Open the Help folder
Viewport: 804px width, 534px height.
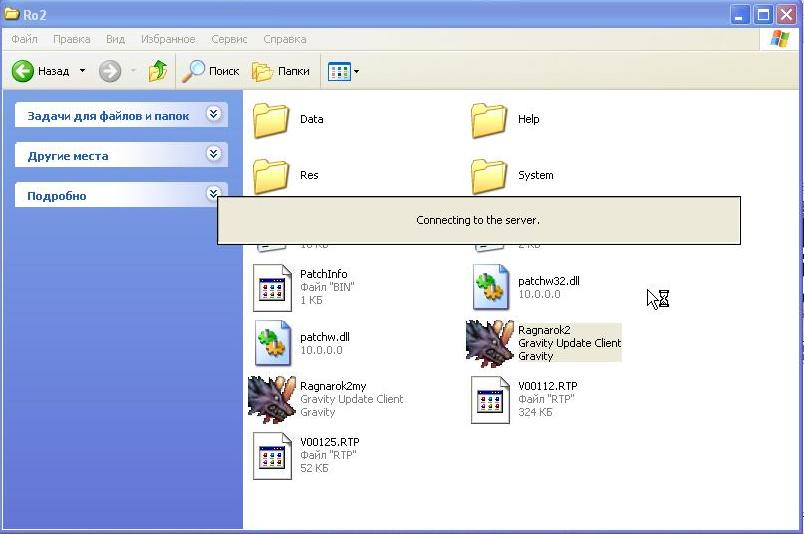pyautogui.click(x=489, y=120)
